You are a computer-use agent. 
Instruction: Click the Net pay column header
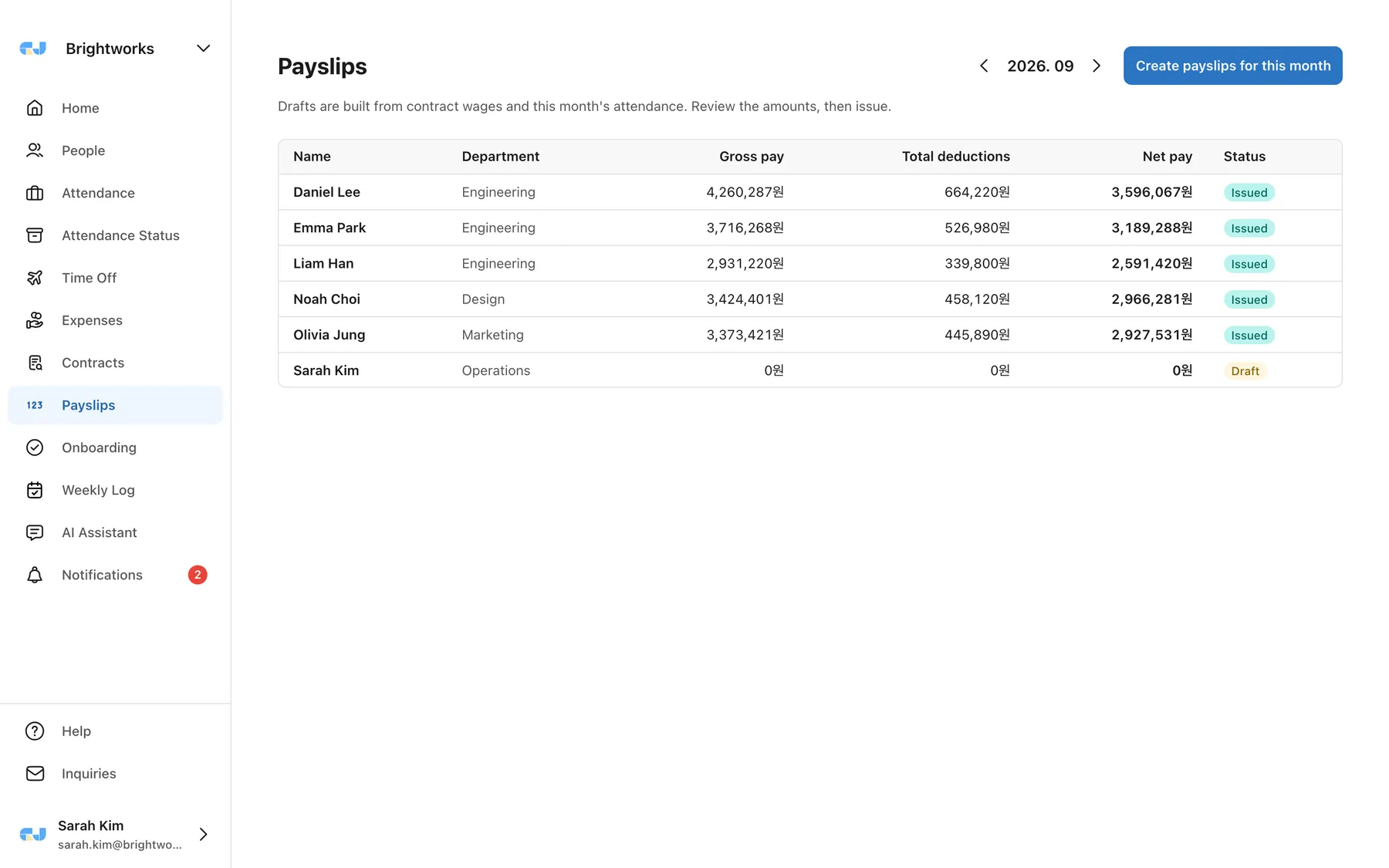point(1167,157)
